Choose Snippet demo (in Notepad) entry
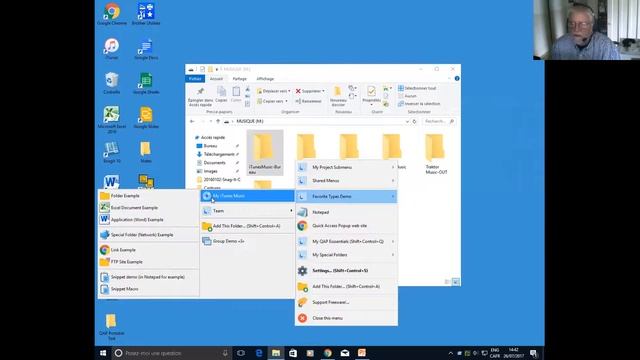The width and height of the screenshot is (640, 360). [x=149, y=277]
